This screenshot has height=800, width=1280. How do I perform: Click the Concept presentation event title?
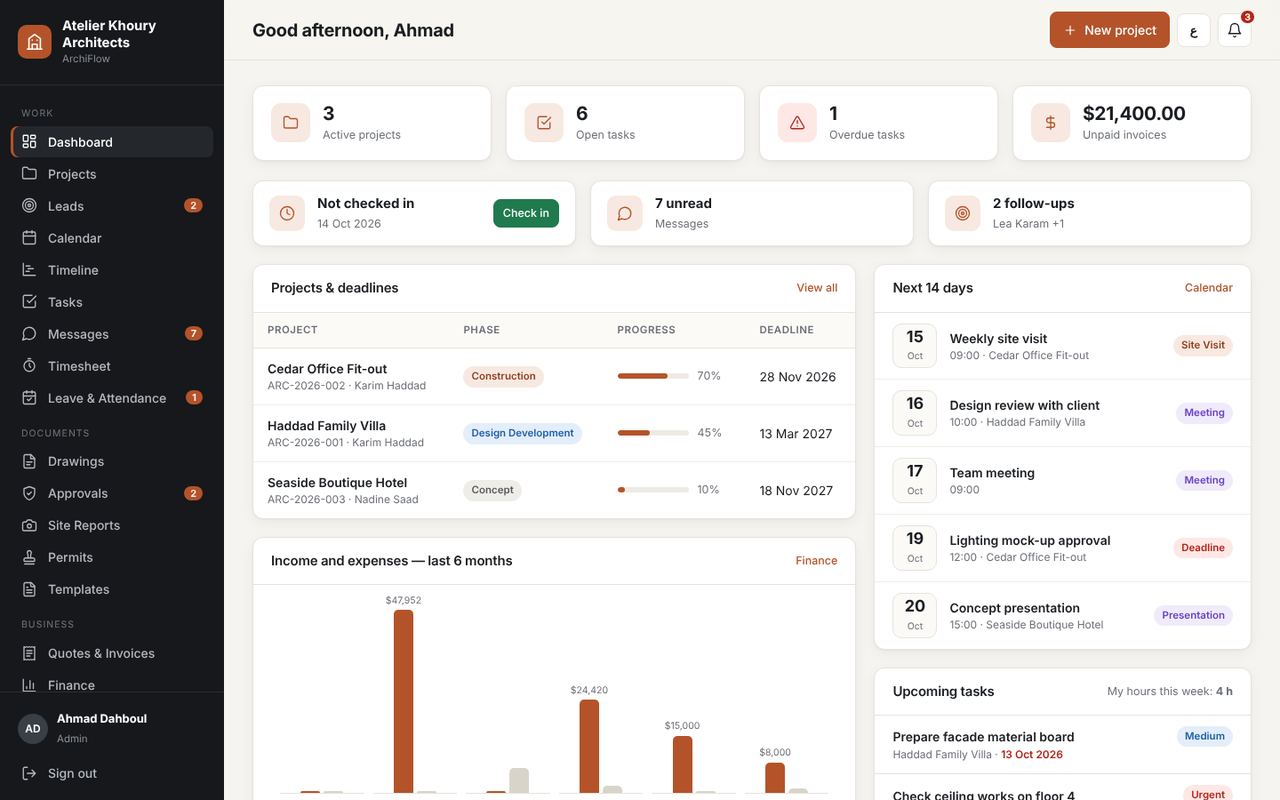pos(1014,608)
